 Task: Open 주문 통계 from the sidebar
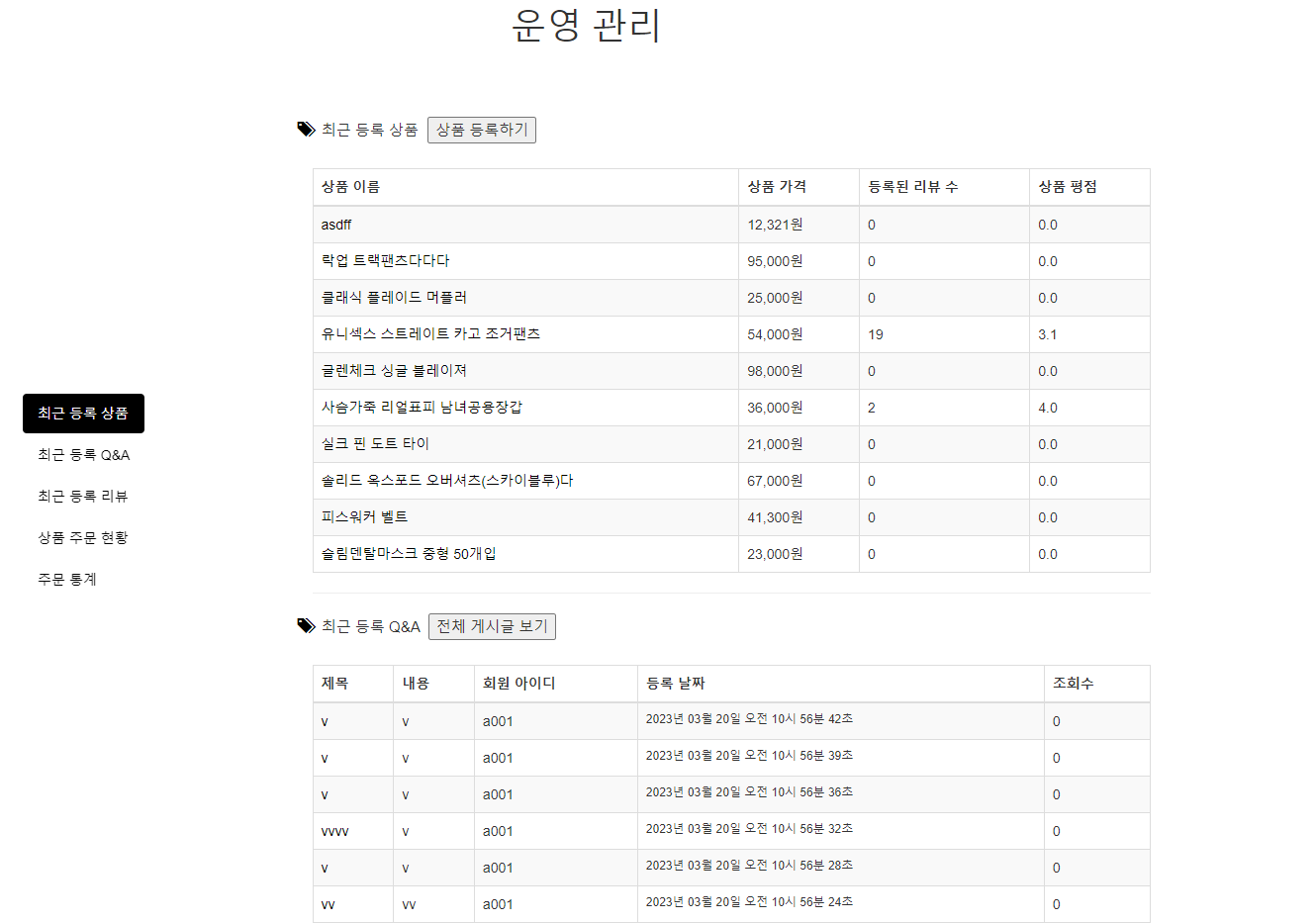pyautogui.click(x=65, y=579)
